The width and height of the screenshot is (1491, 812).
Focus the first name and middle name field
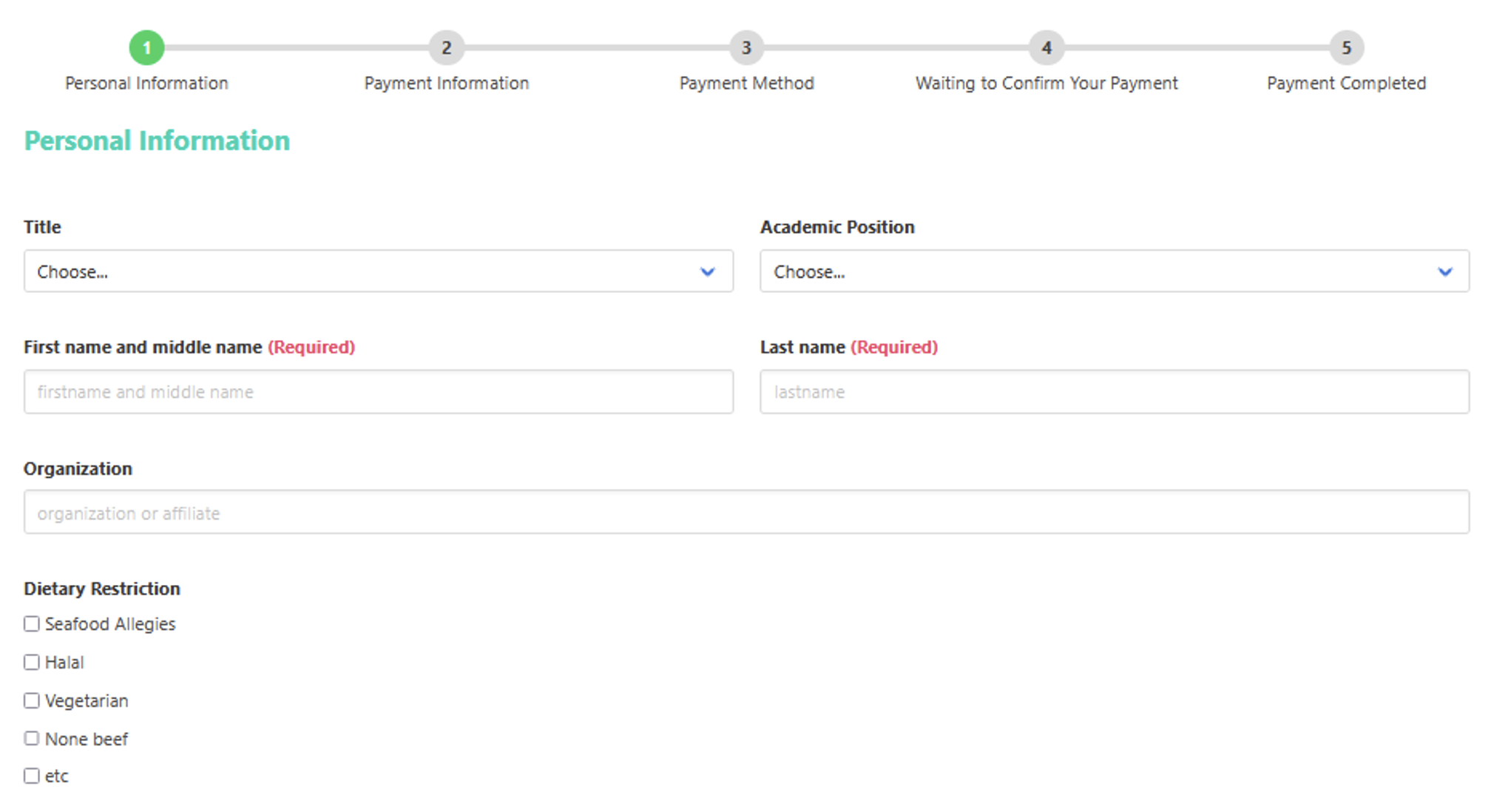tap(378, 392)
